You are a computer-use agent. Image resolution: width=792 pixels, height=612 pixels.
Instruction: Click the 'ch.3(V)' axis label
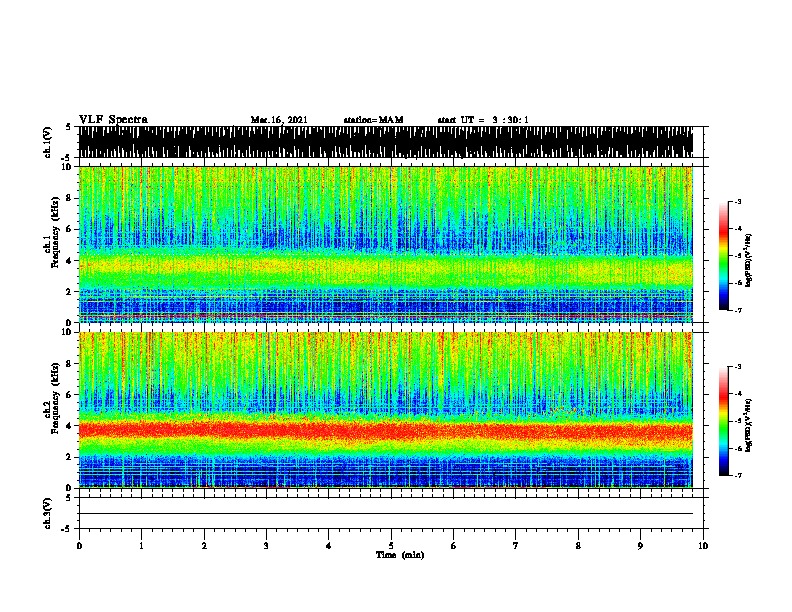48,513
